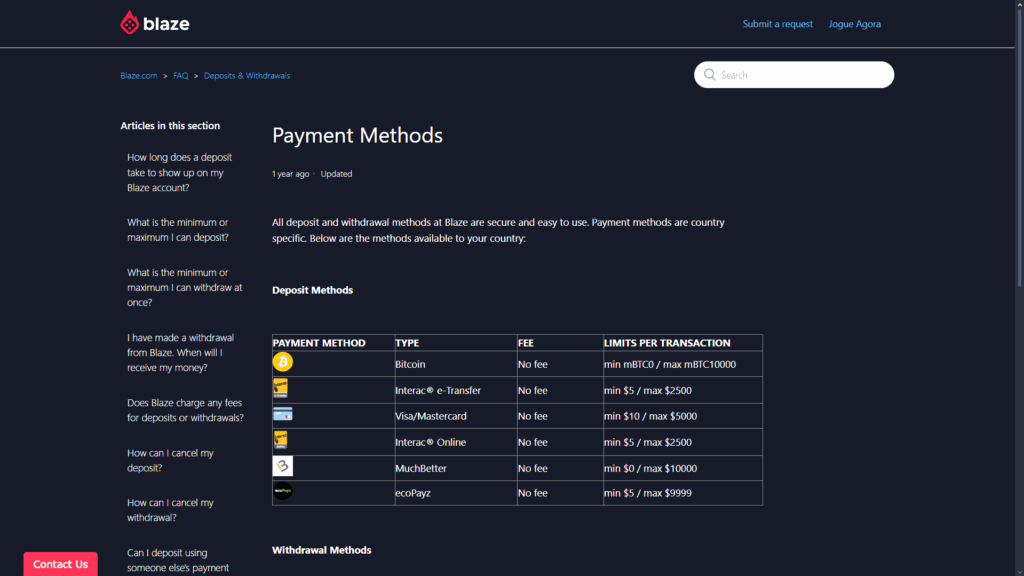The height and width of the screenshot is (576, 1024).
Task: Select the Bitcoin payment method icon
Action: [283, 362]
